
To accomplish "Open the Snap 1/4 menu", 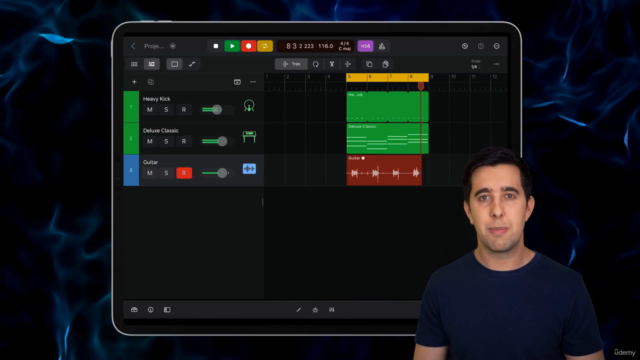I will click(x=475, y=64).
